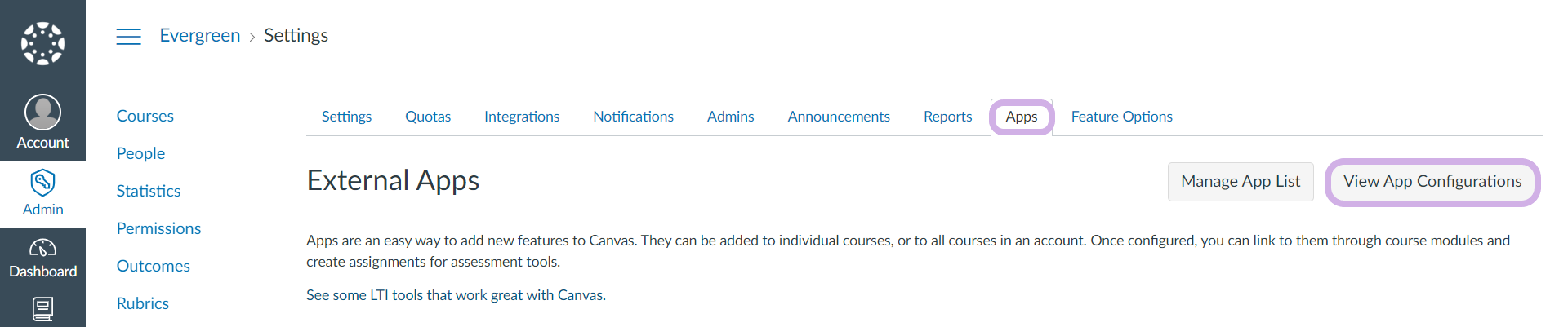Screen dimensions: 1568x327
Task: Click the Canvas logo icon
Action: [42, 43]
